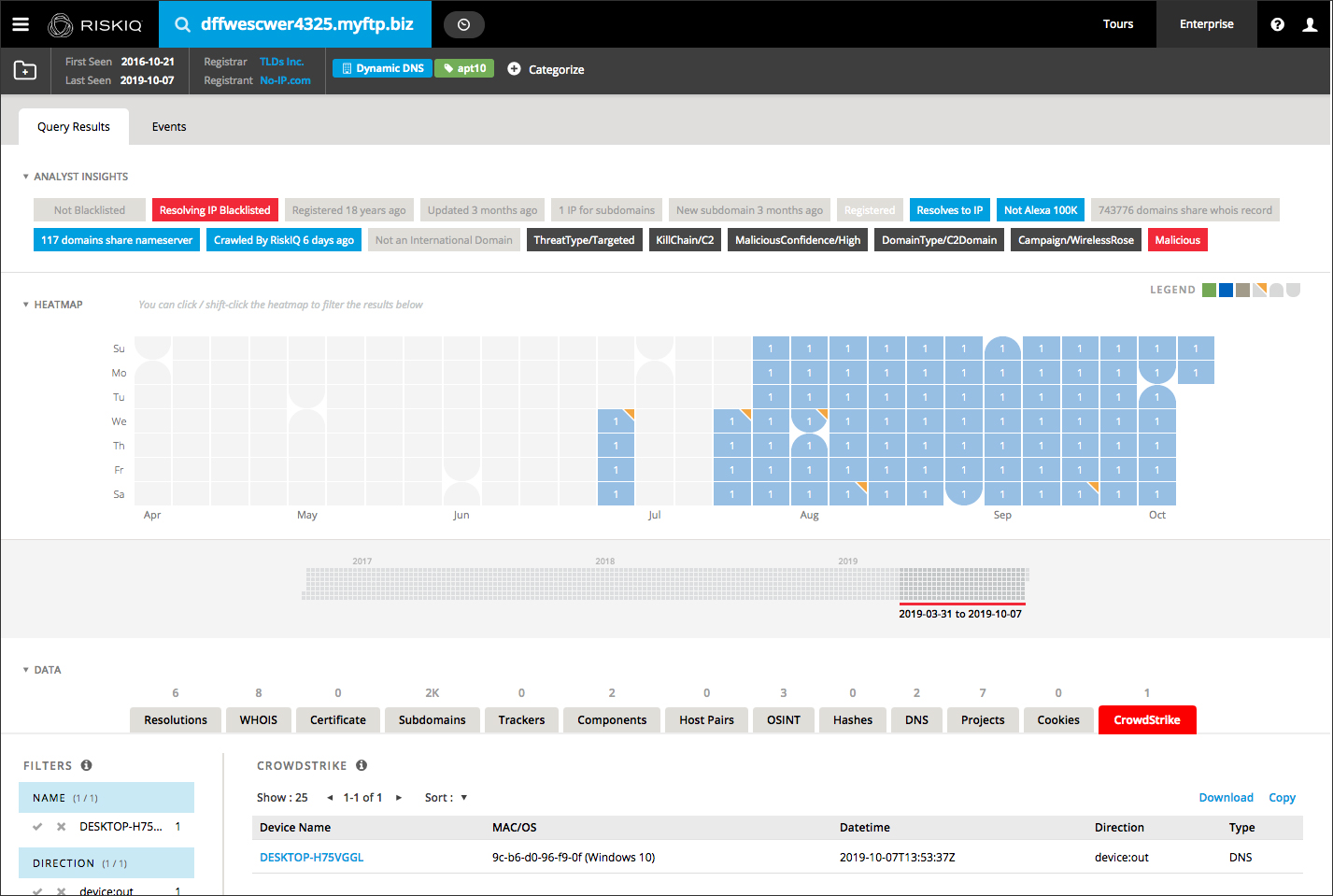Include DESKTOP-H75 filter with checkmark
Viewport: 1333px width, 896px height.
[x=37, y=827]
